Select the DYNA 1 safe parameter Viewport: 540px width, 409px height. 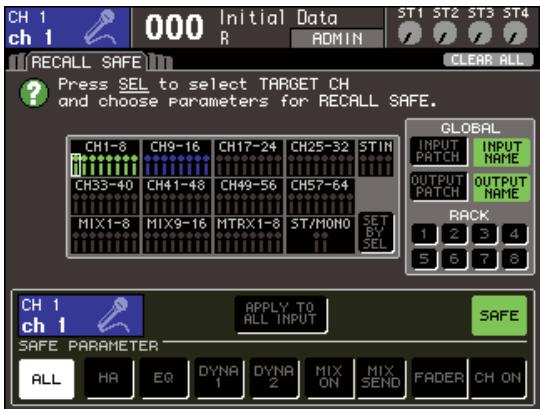tap(219, 378)
